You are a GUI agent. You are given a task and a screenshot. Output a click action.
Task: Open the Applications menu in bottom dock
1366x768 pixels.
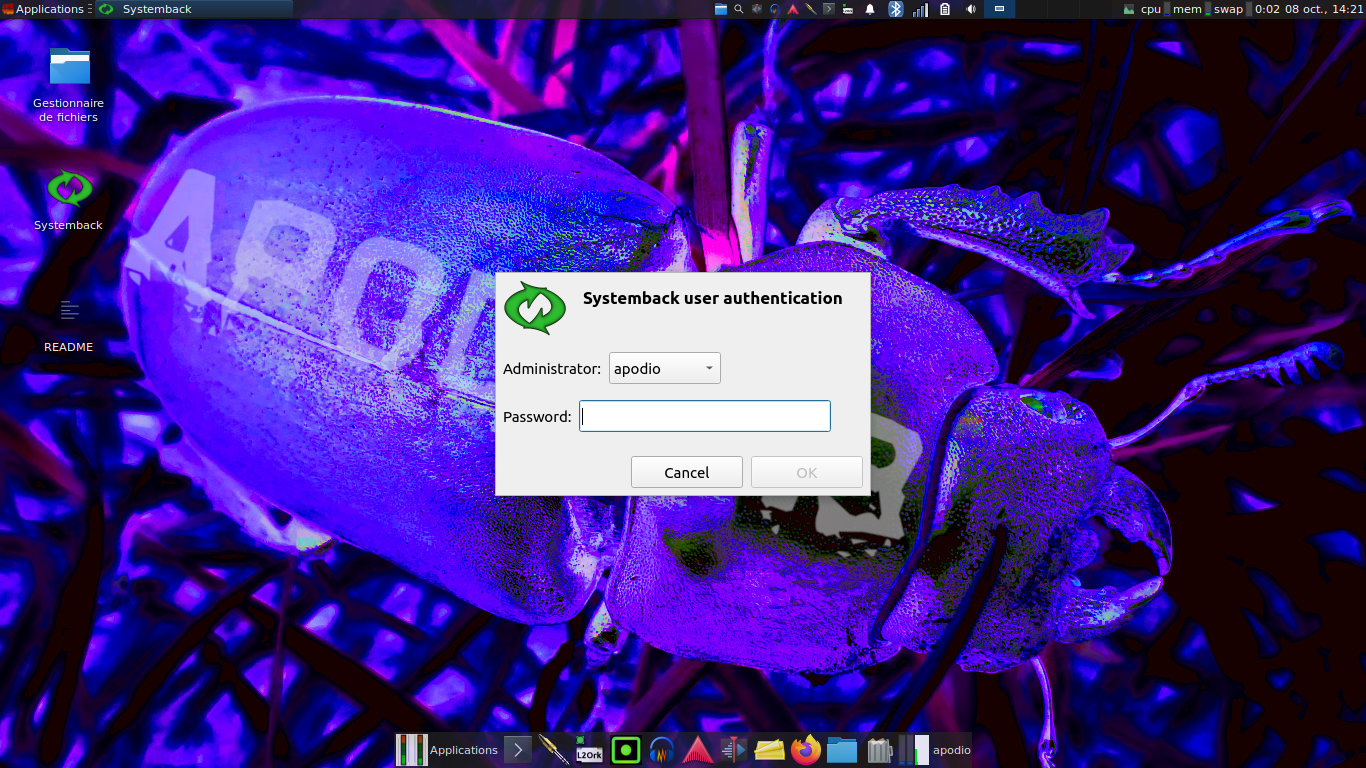click(x=462, y=749)
